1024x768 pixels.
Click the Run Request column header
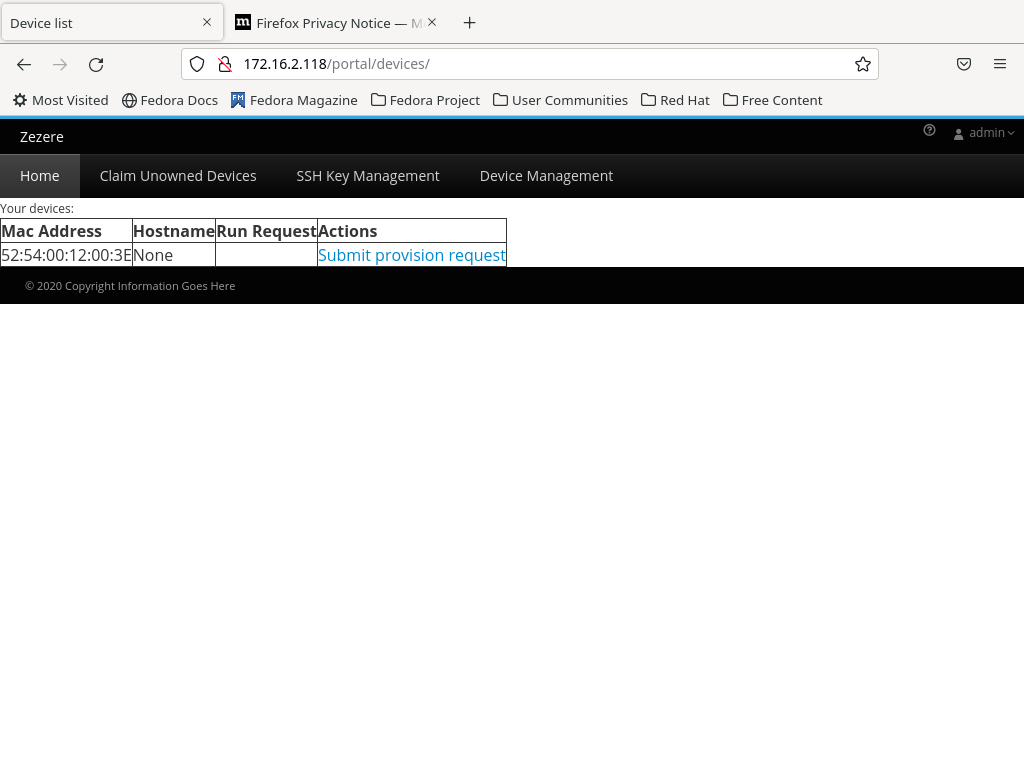pos(266,231)
